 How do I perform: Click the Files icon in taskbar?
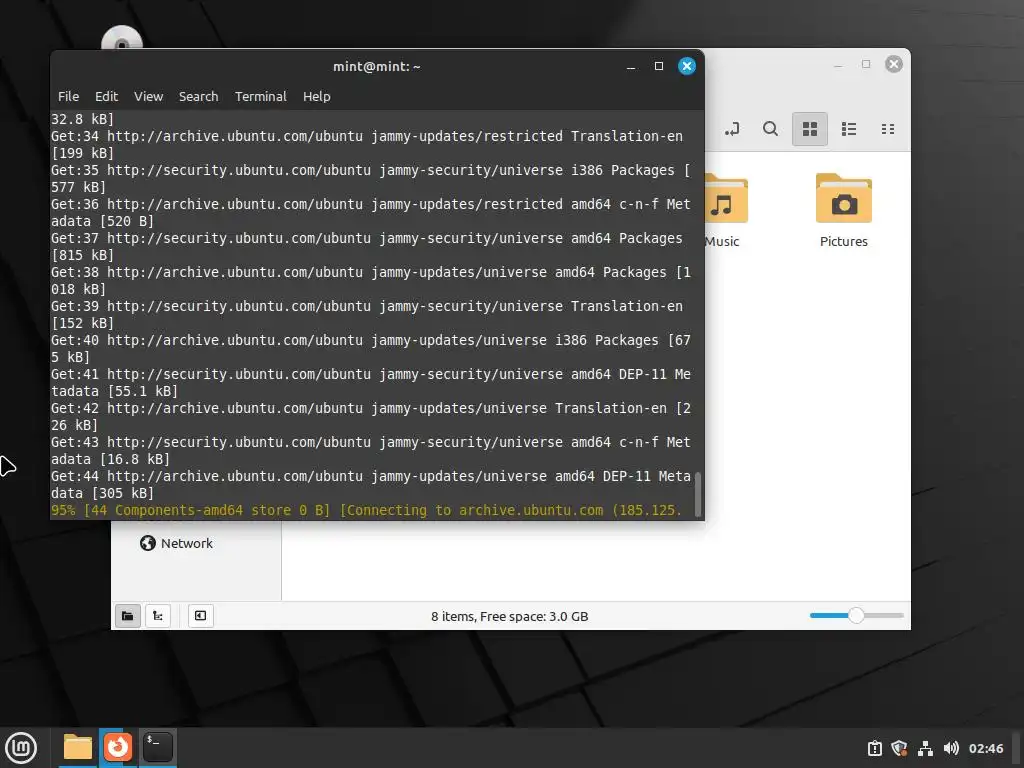pyautogui.click(x=78, y=748)
